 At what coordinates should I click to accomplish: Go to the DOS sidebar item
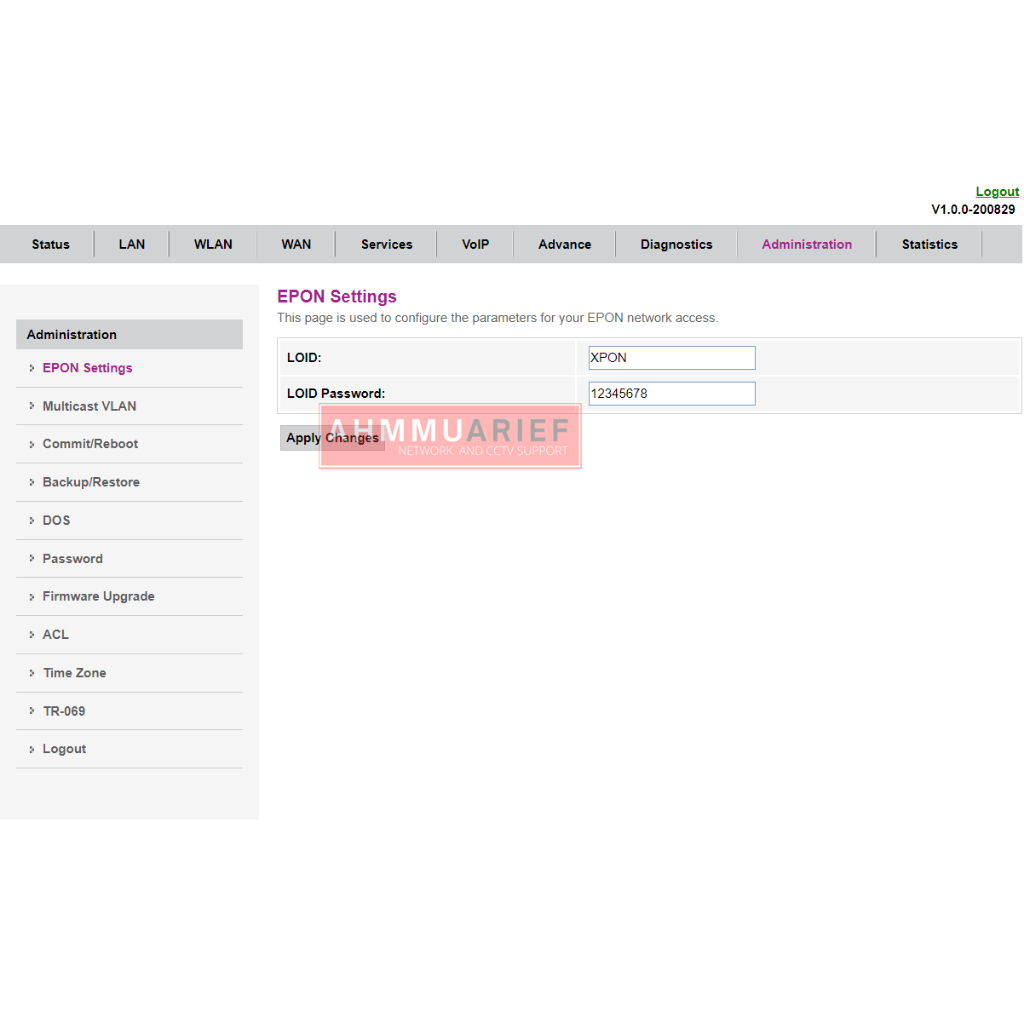(56, 520)
